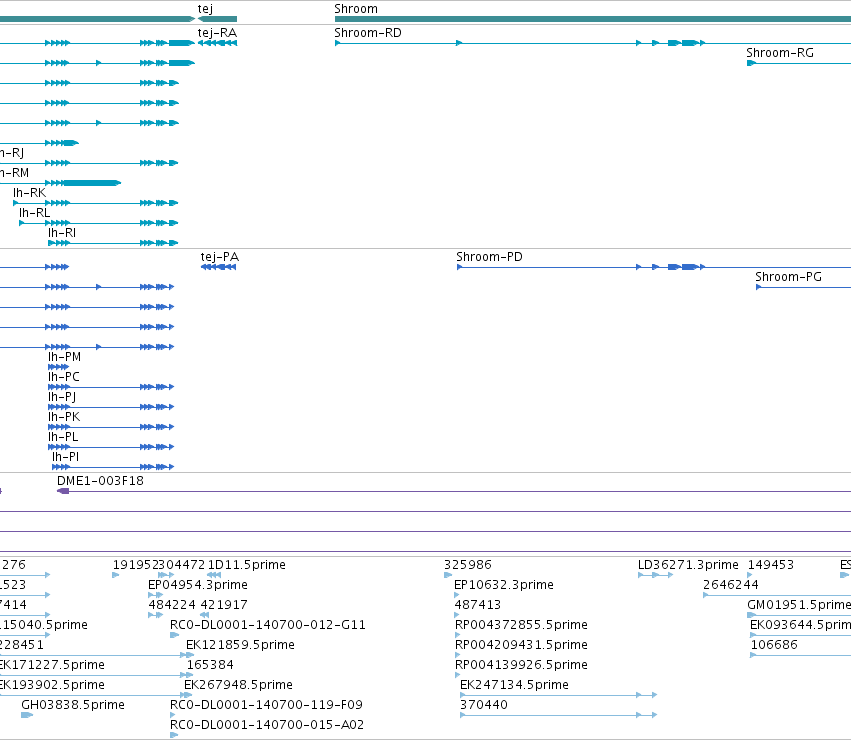
Task: Select the Ih-RK transcript label
Action: pyautogui.click(x=30, y=193)
